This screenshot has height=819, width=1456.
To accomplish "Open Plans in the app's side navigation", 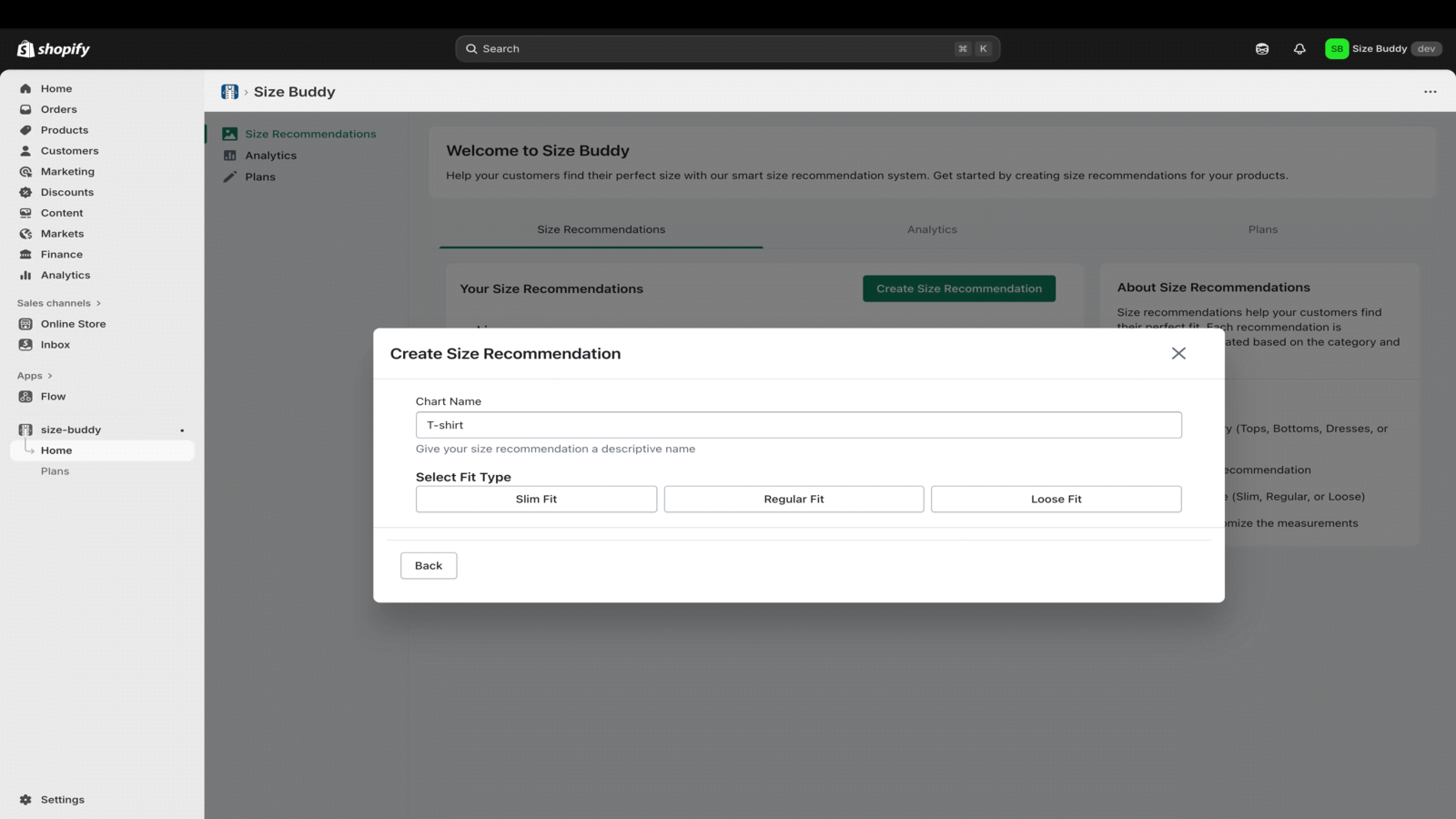I will [x=259, y=177].
